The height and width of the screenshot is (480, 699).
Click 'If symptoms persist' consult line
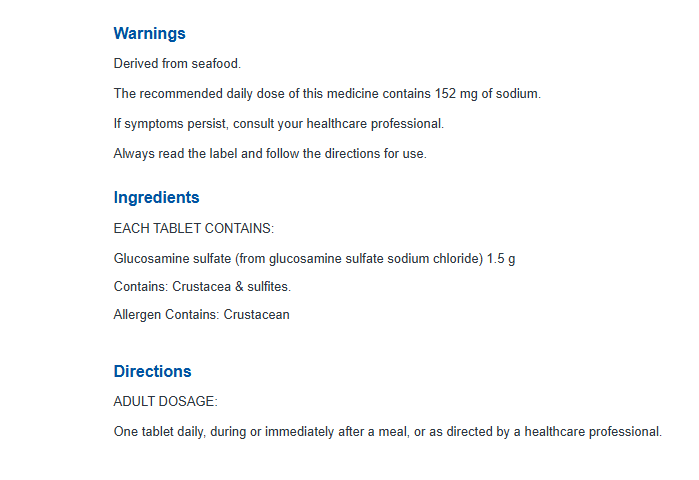[279, 123]
